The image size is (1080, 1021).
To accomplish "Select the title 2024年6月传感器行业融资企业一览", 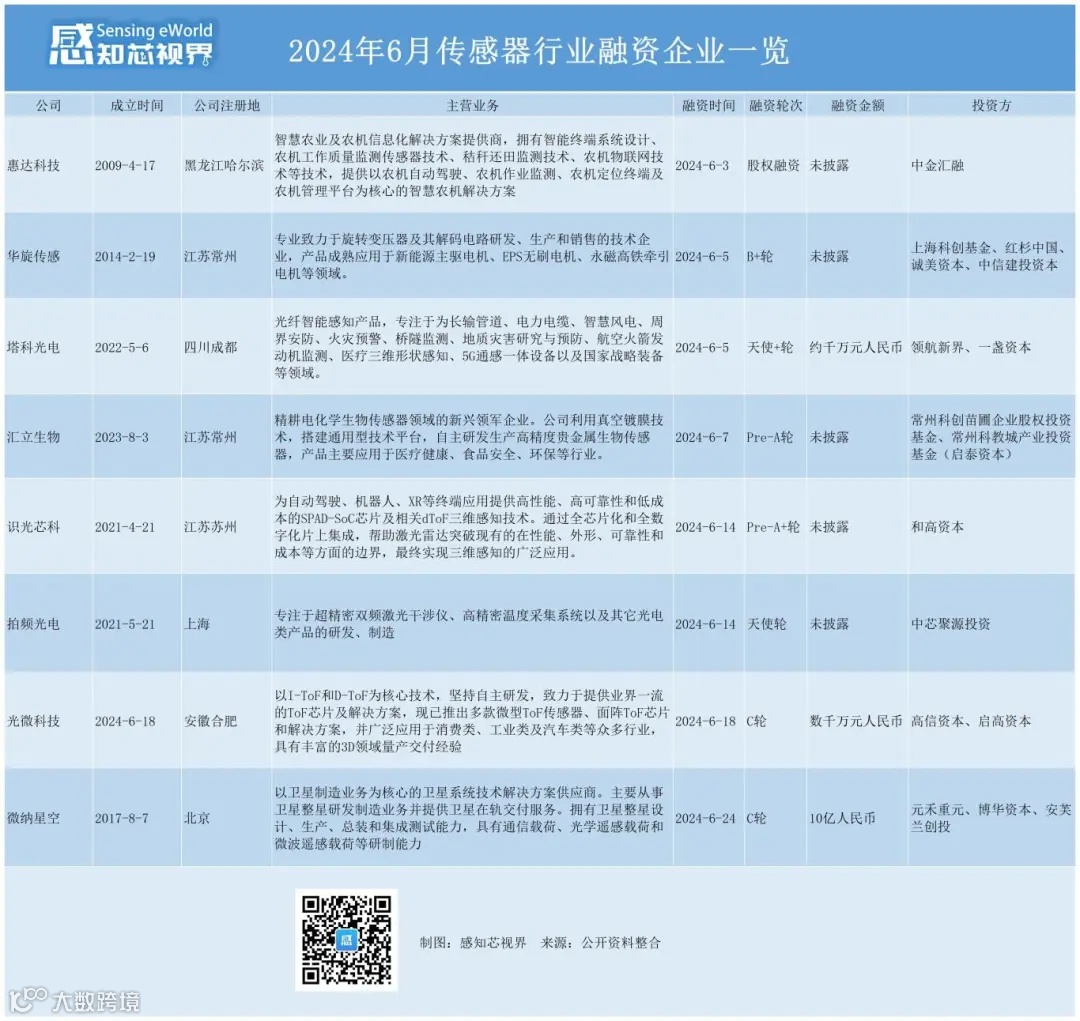I will [x=539, y=51].
